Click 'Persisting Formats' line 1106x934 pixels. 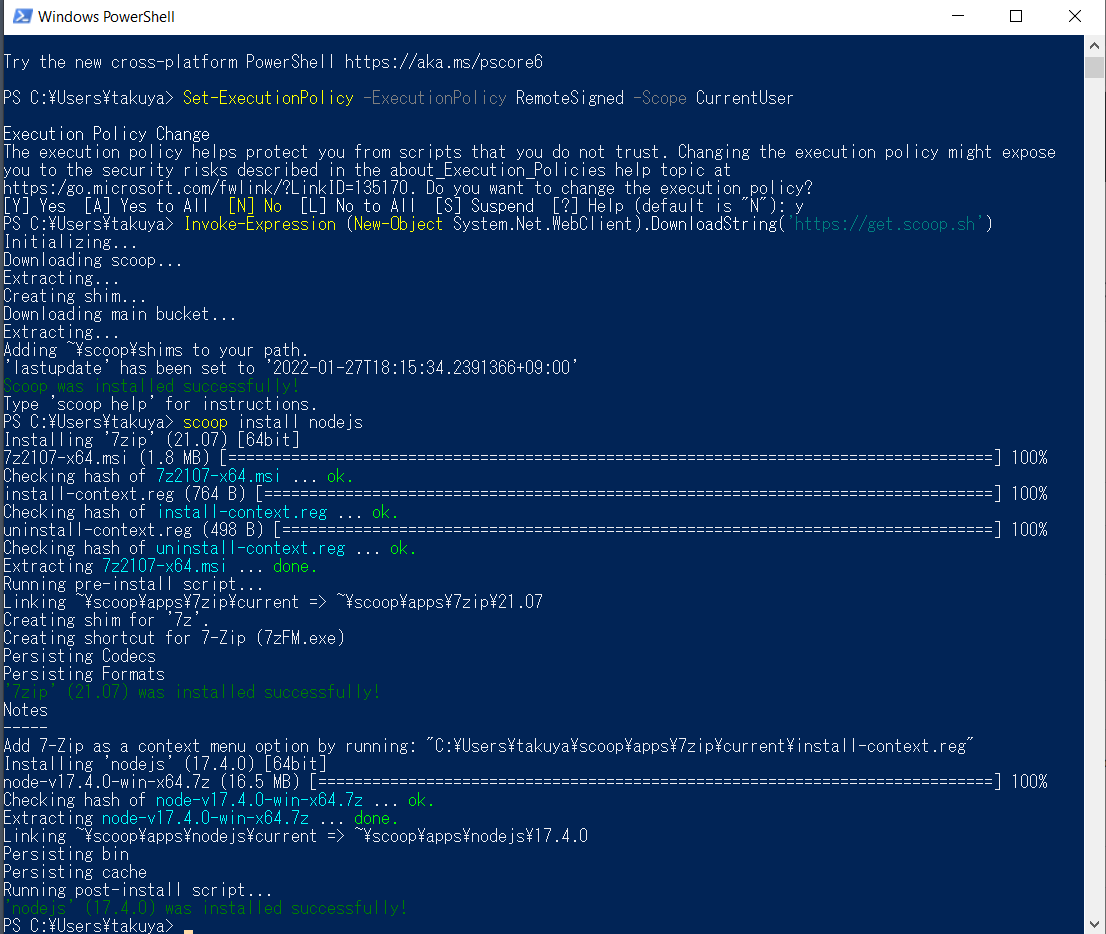point(84,674)
